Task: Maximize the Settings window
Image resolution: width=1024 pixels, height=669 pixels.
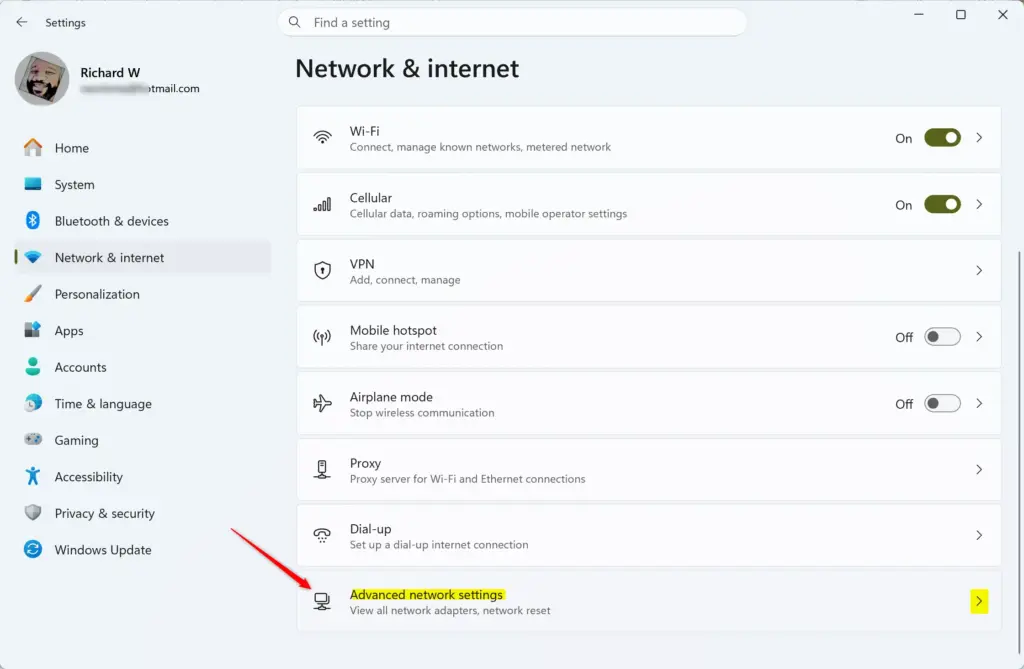Action: coord(961,14)
